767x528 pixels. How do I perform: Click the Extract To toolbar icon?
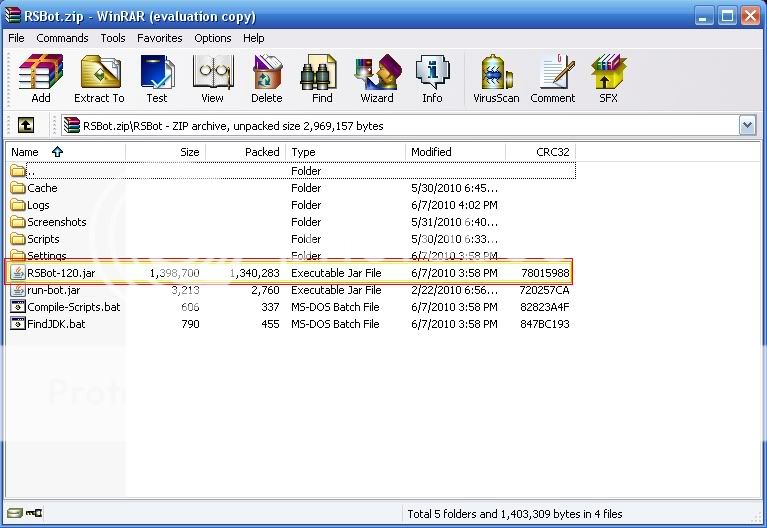point(99,78)
